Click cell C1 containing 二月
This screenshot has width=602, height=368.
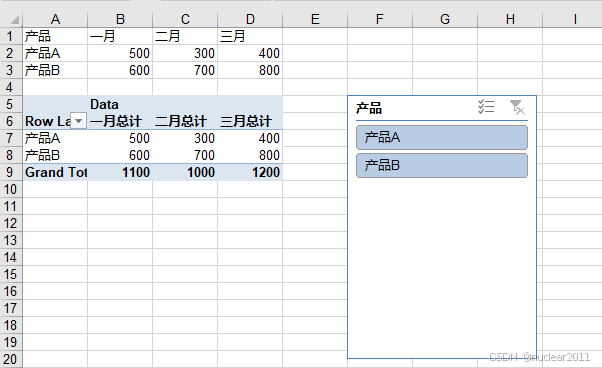click(185, 36)
